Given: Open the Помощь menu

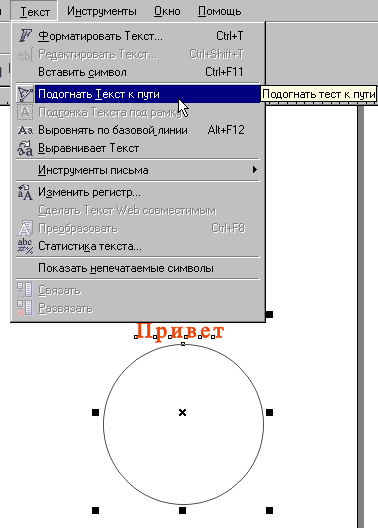Looking at the screenshot, I should (x=219, y=11).
